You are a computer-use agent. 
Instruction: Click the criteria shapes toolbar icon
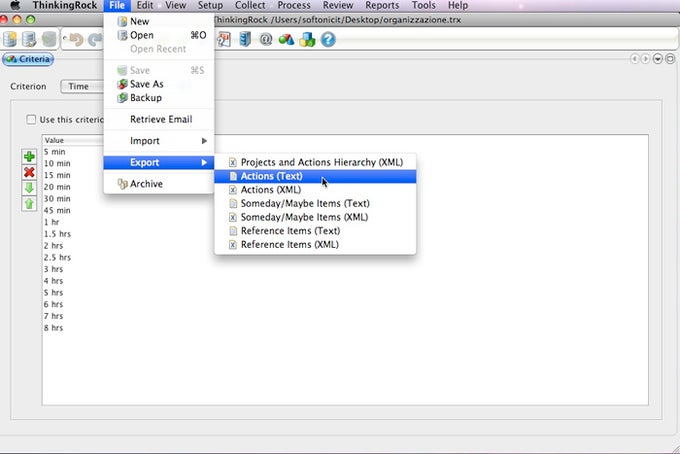coord(286,40)
